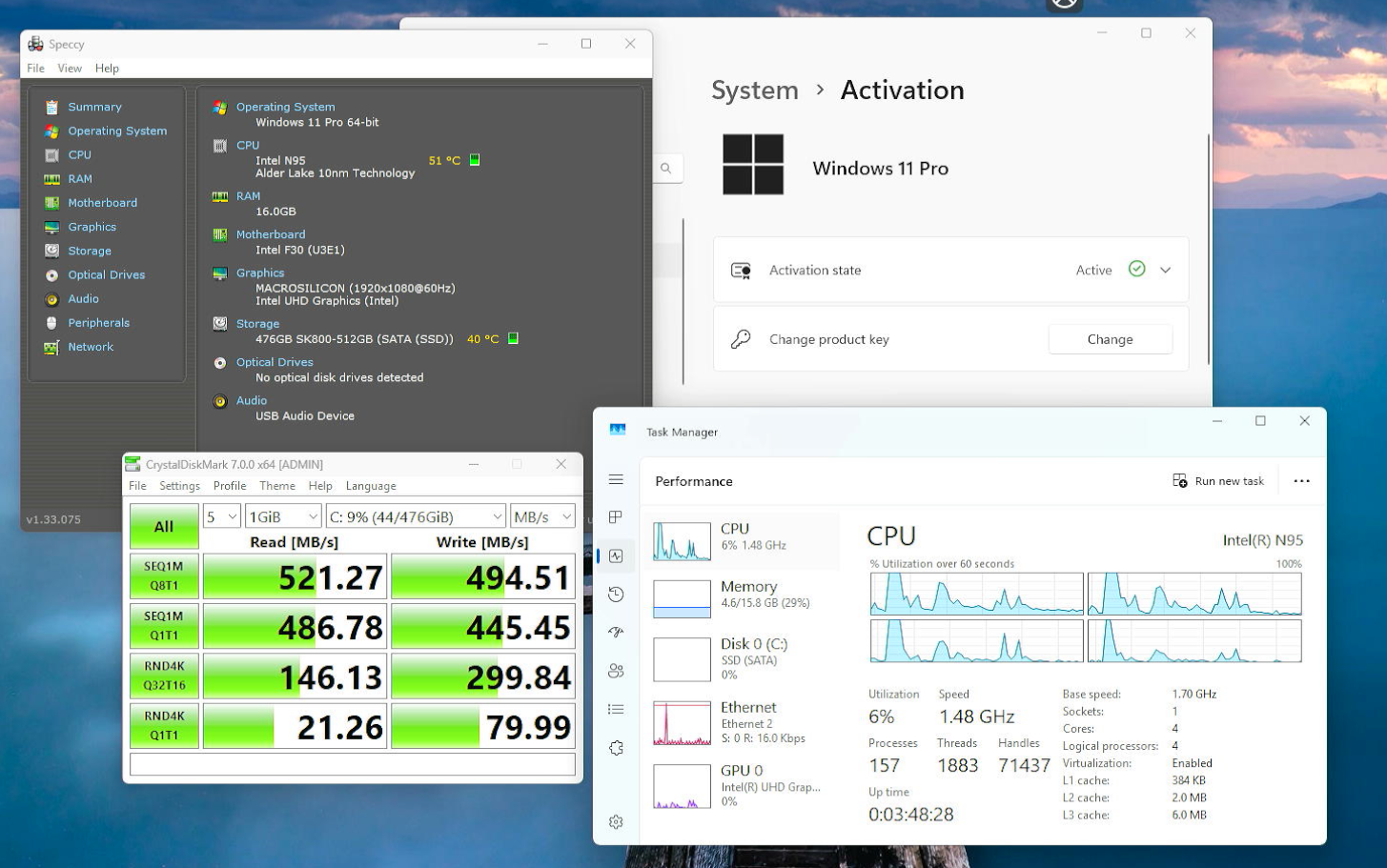Click the Settings window vertical scrollbar
1387x868 pixels.
click(x=1208, y=248)
